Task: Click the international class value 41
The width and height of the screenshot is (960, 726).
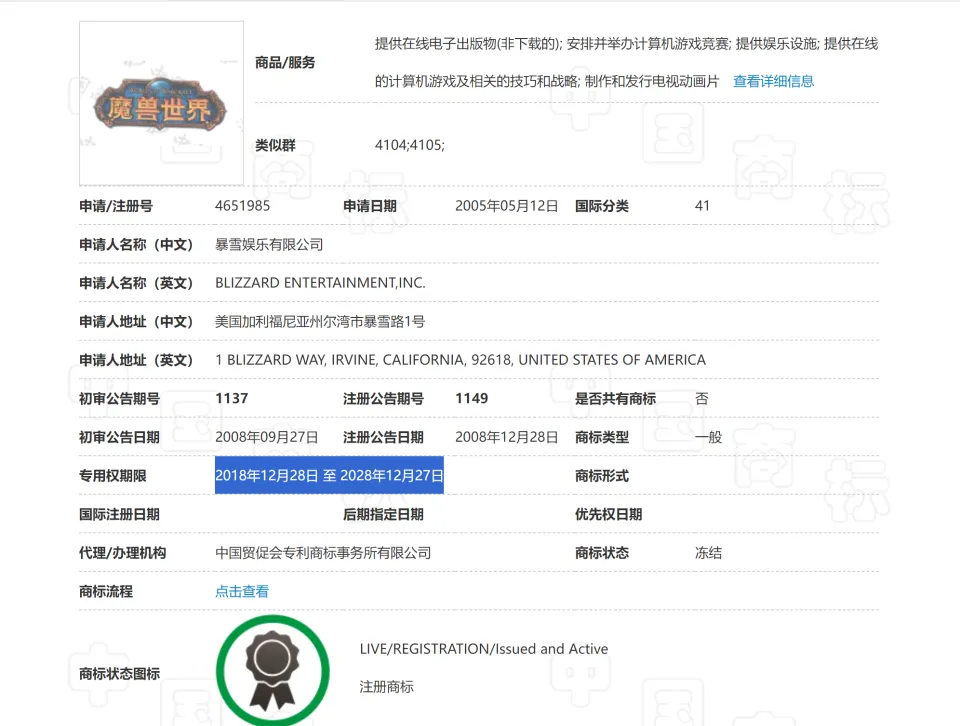Action: click(702, 206)
